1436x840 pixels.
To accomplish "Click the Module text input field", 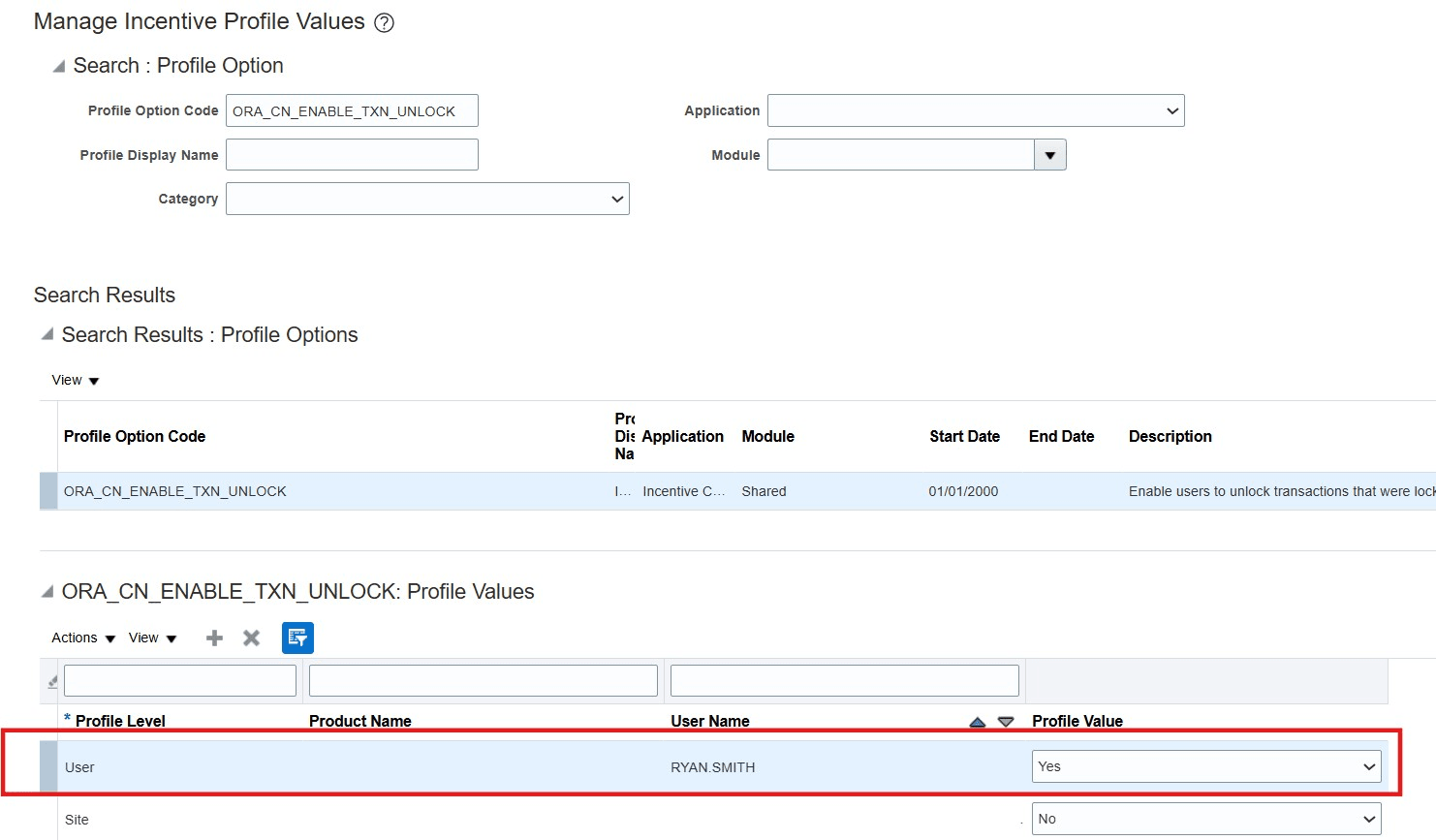I will point(901,155).
